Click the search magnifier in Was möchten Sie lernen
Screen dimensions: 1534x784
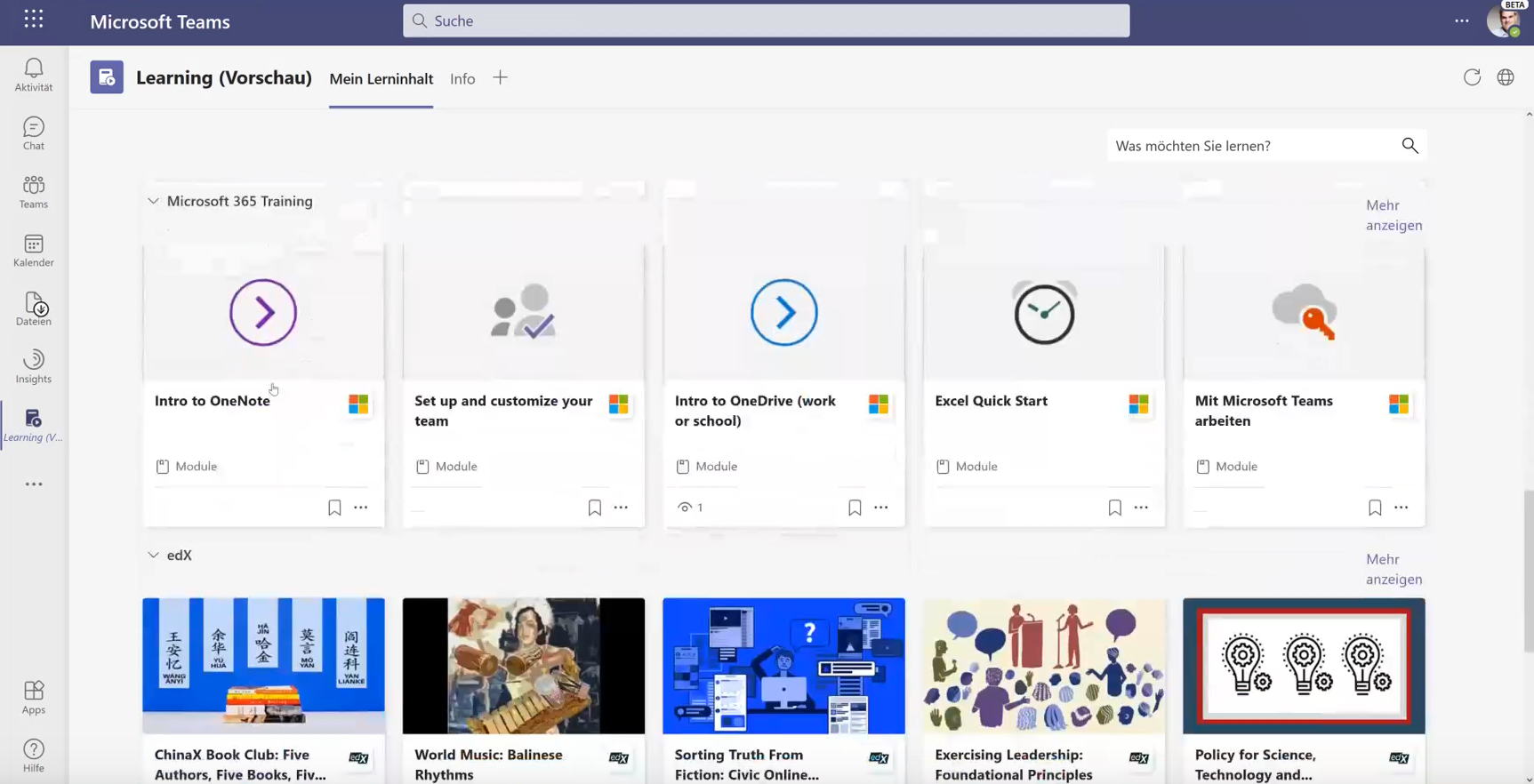1410,145
